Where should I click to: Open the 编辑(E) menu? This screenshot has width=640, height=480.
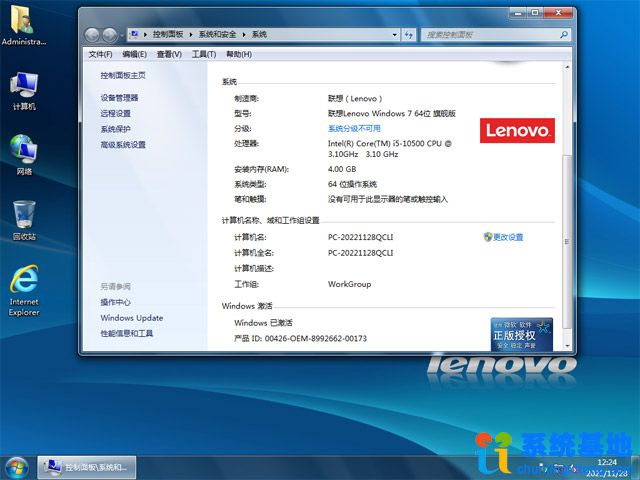pyautogui.click(x=134, y=54)
